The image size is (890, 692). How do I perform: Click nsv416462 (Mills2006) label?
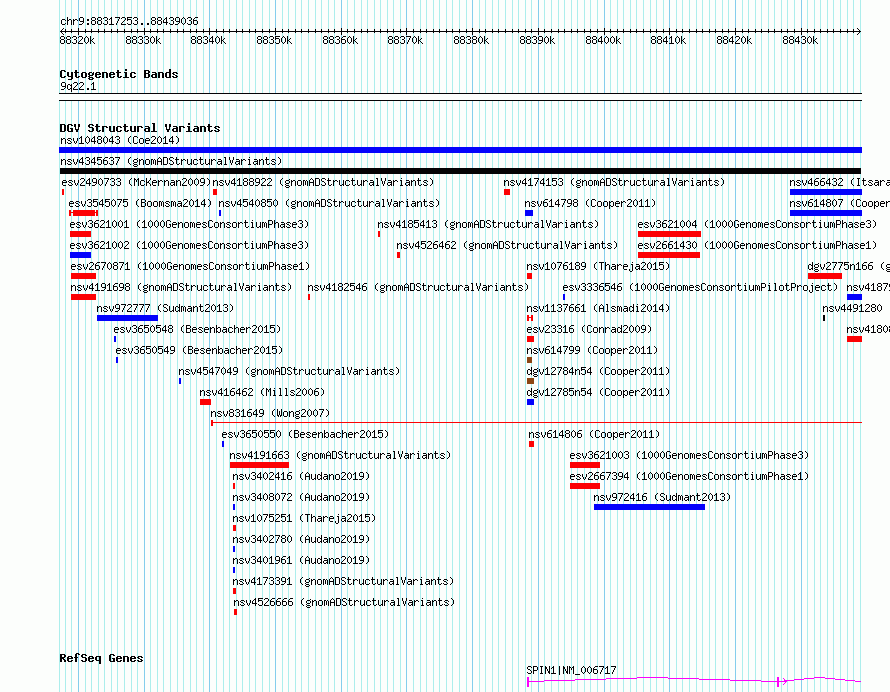tap(262, 392)
